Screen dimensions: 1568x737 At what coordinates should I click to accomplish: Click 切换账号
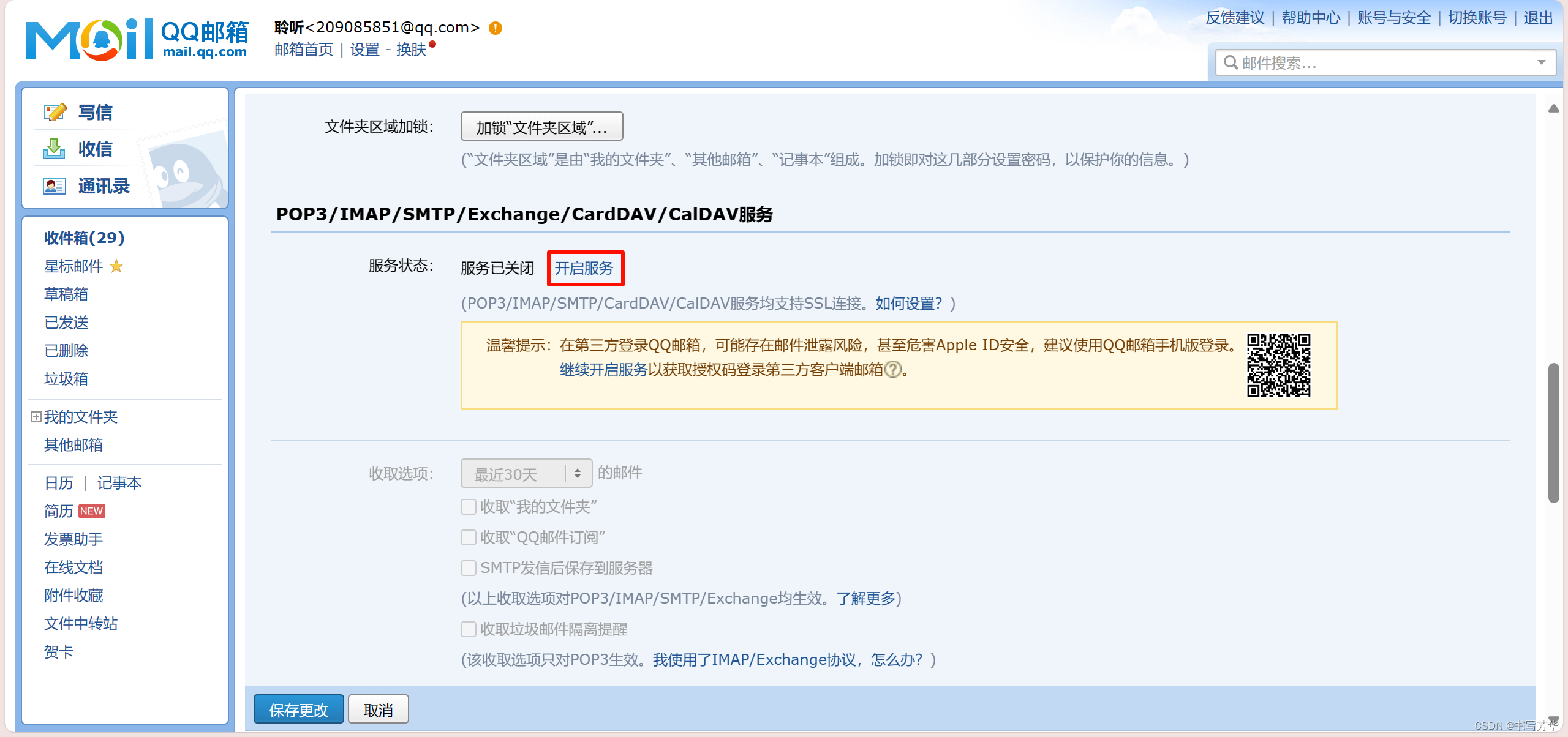point(1477,18)
